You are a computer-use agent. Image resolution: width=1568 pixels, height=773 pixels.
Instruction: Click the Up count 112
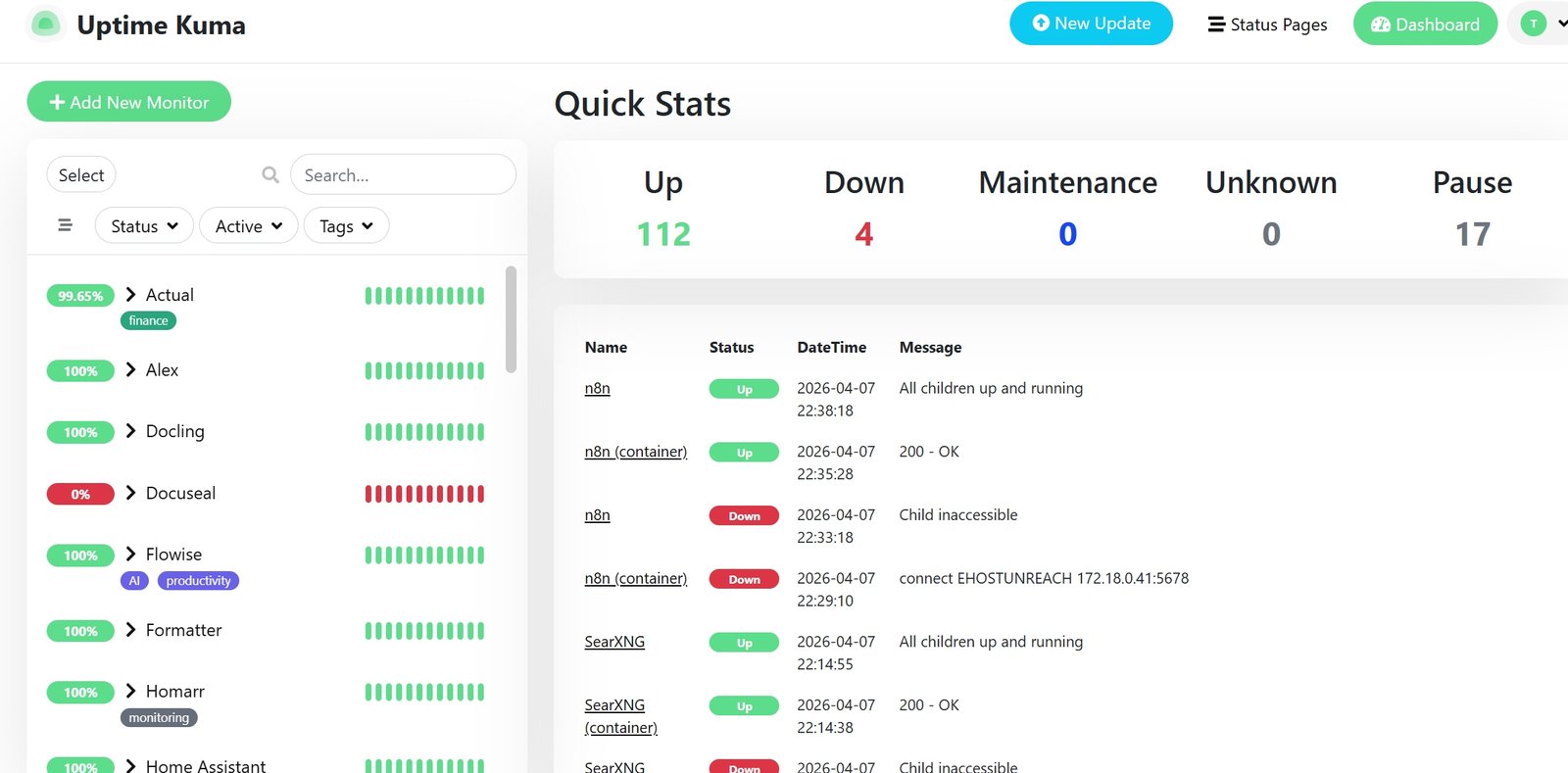[x=663, y=234]
